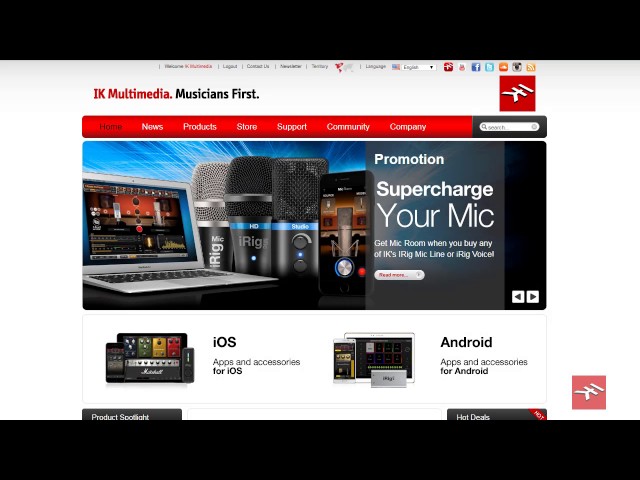Open the Support menu
This screenshot has width=640, height=480.
pos(292,127)
